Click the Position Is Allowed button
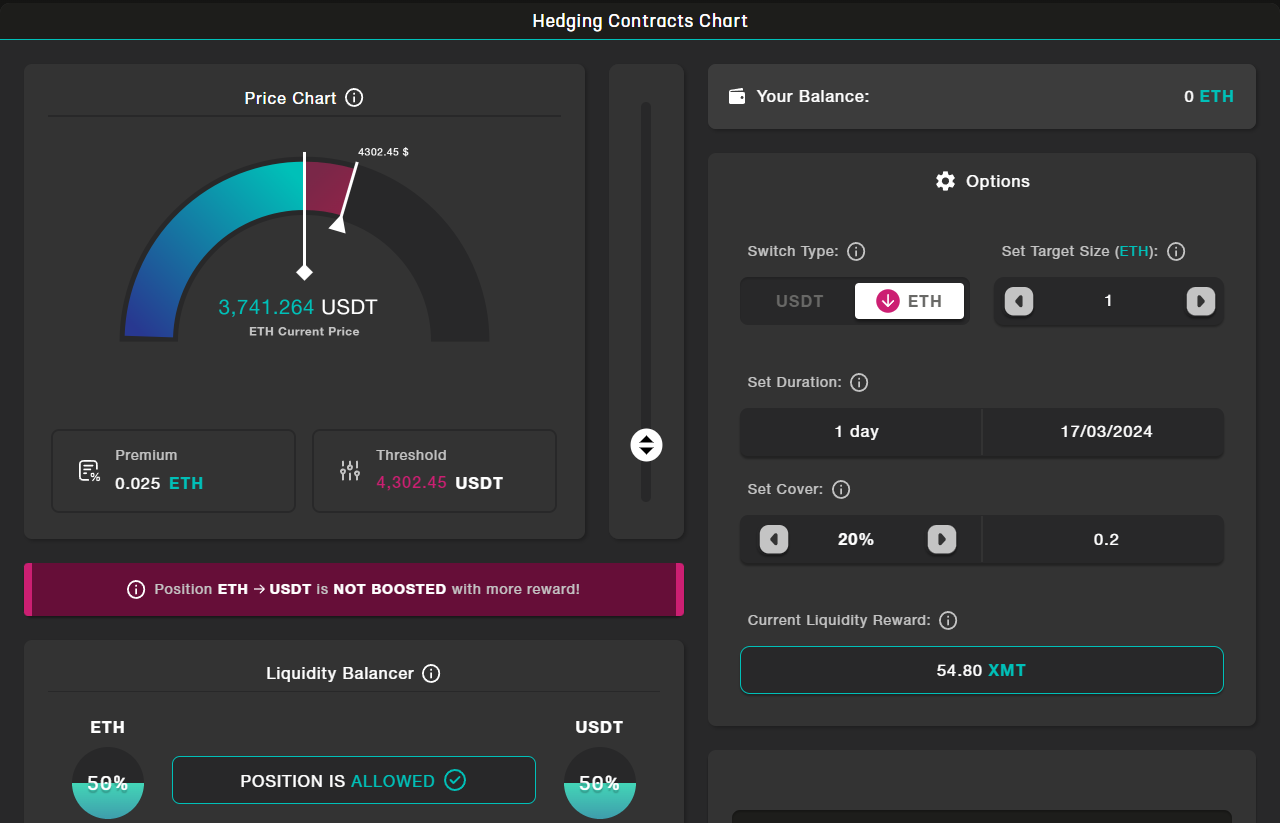The height and width of the screenshot is (823, 1280). [x=353, y=780]
